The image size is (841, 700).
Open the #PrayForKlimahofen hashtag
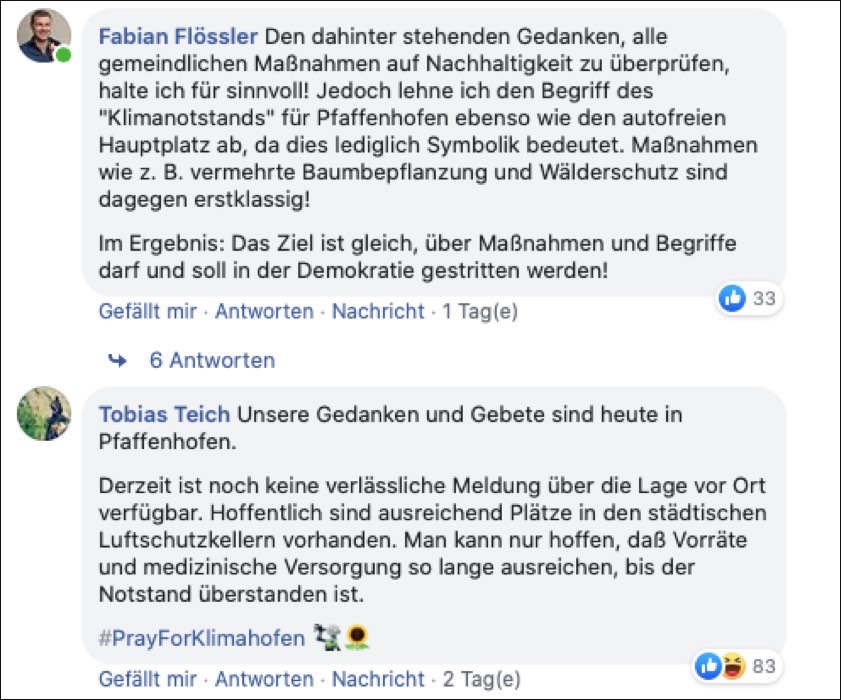[x=204, y=637]
